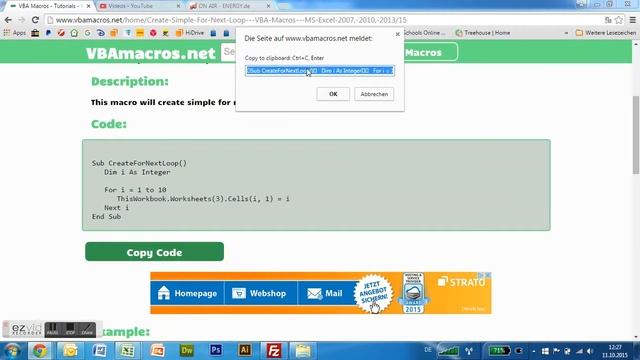The width and height of the screenshot is (640, 360).
Task: Open the Apps bookmark
Action: (15, 33)
